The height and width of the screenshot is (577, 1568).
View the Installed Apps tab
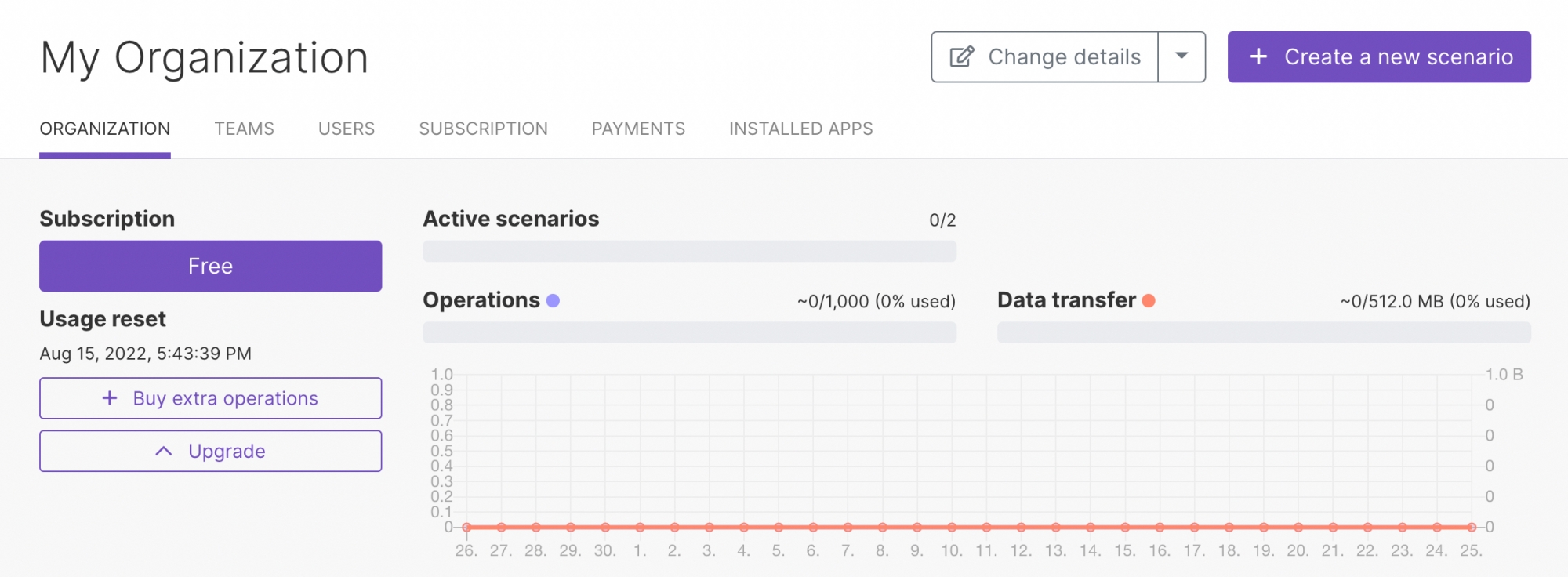tap(800, 129)
